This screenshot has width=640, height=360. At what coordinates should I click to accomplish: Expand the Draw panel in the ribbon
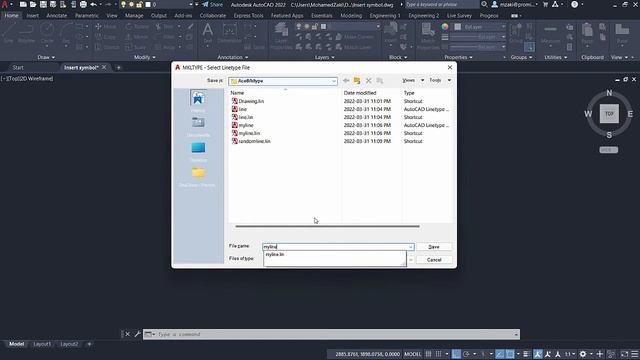coord(46,58)
